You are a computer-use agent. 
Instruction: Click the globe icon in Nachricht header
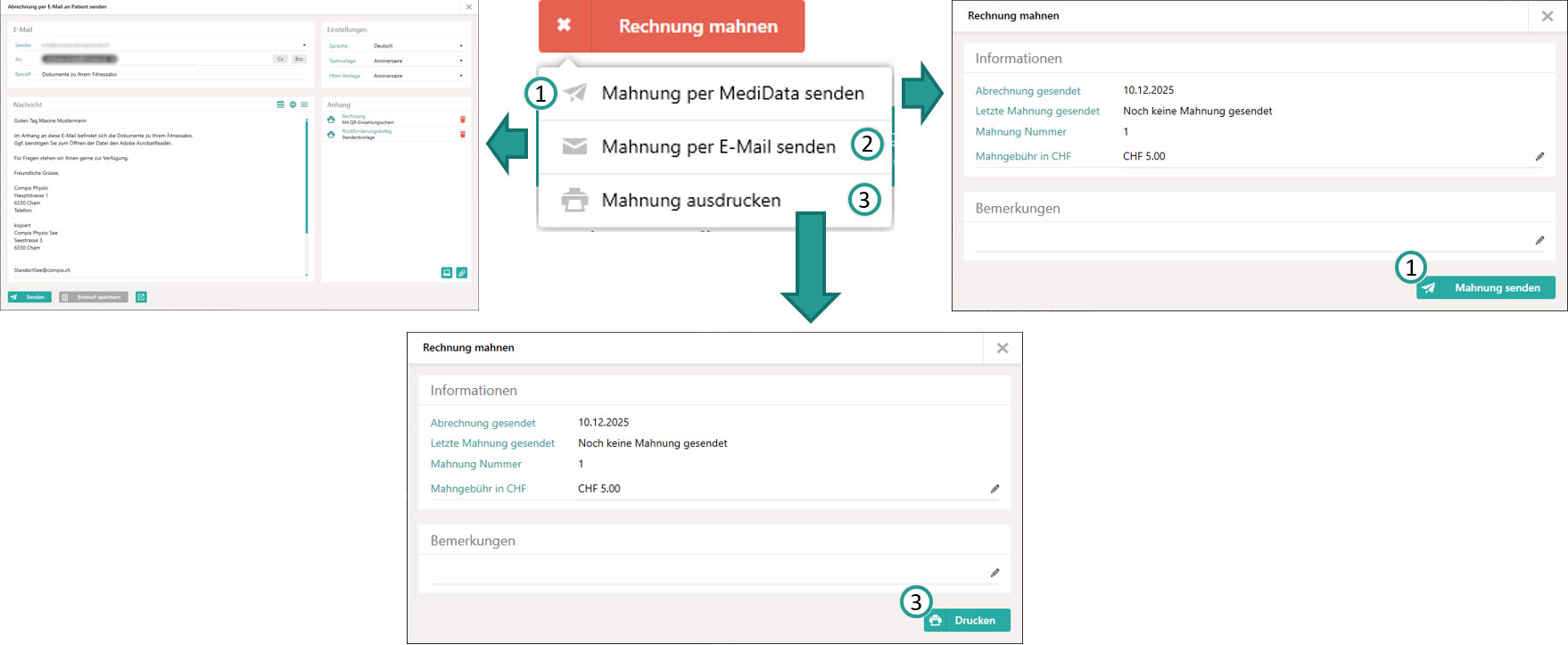click(293, 104)
